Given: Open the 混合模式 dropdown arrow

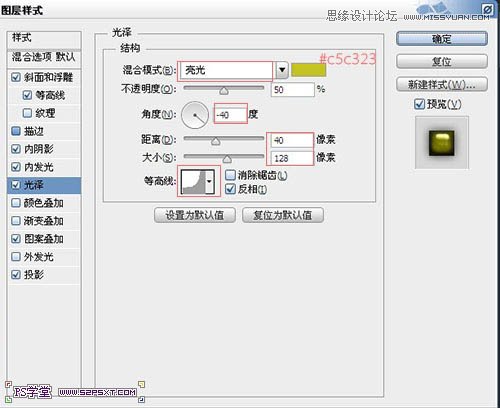Looking at the screenshot, I should [x=282, y=70].
